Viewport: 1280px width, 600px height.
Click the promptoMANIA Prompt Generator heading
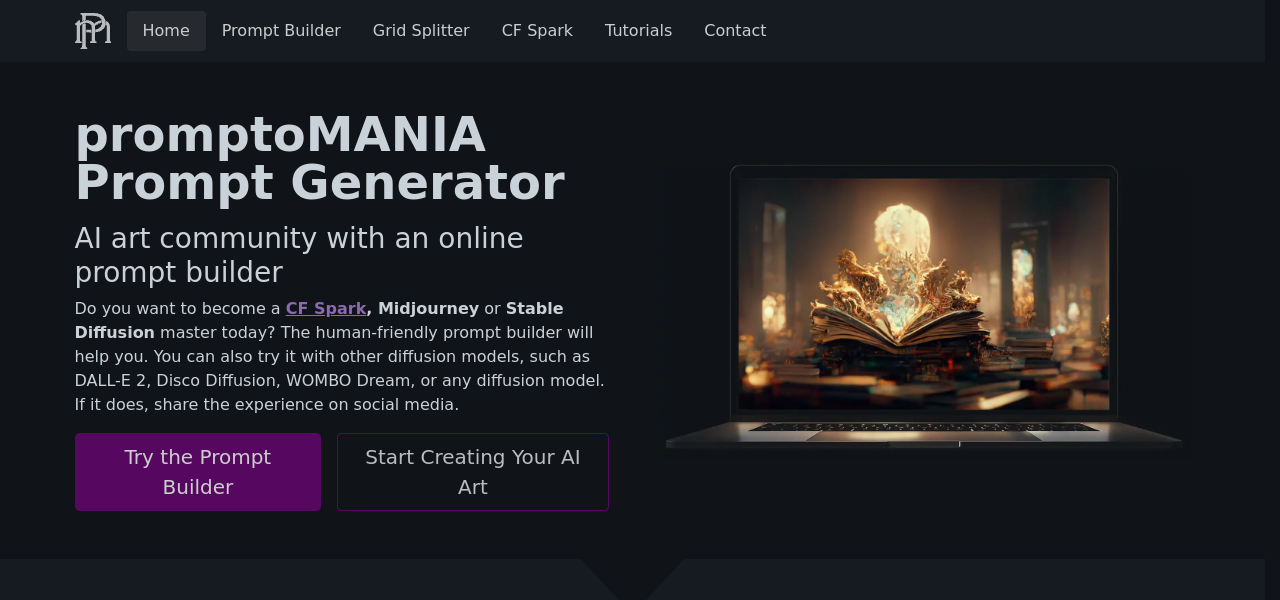coord(320,159)
